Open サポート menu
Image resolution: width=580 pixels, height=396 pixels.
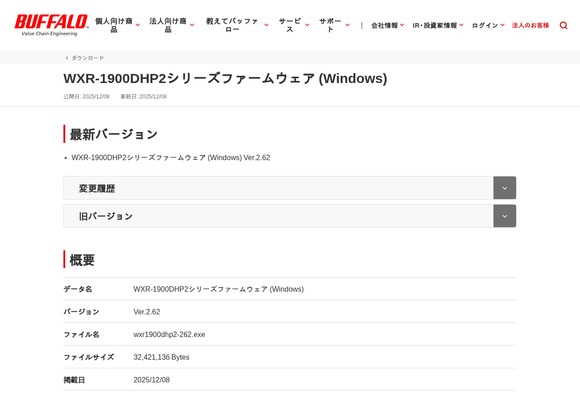click(x=334, y=25)
